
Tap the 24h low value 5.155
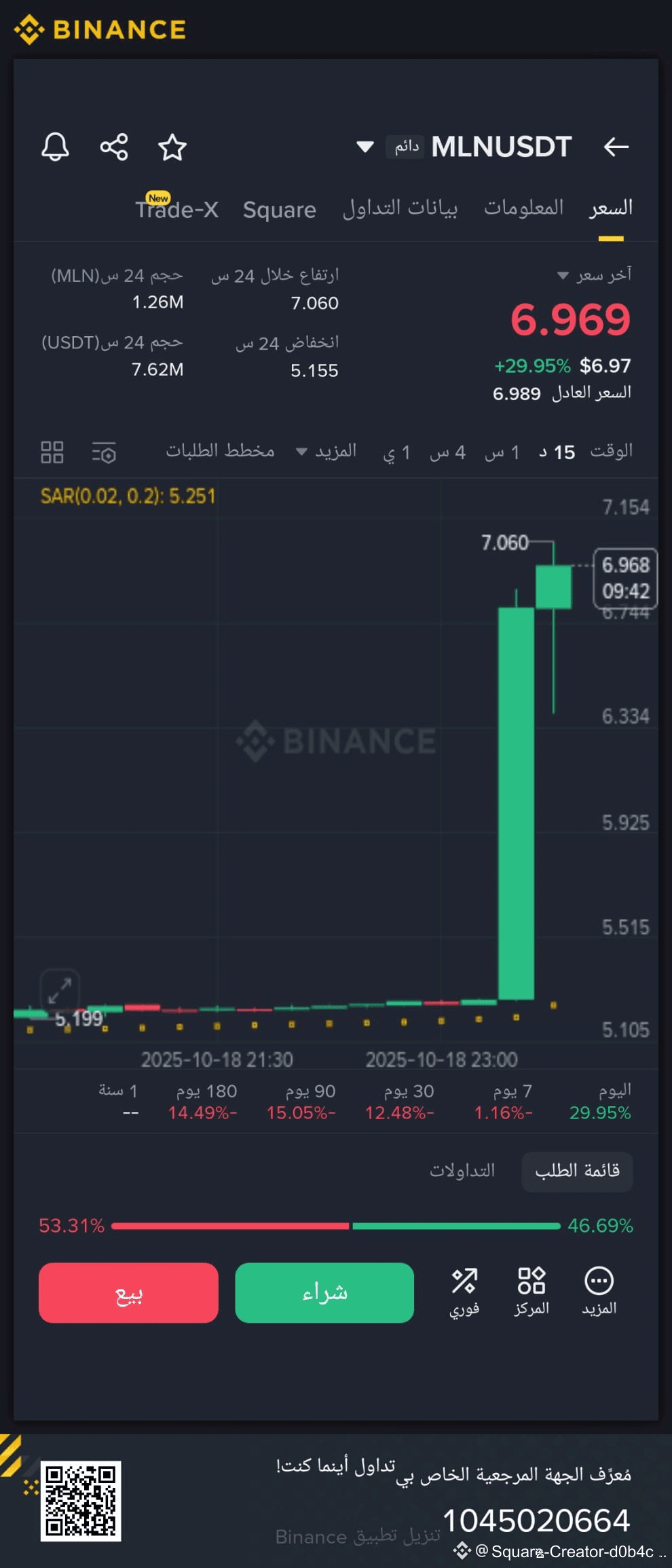[314, 370]
